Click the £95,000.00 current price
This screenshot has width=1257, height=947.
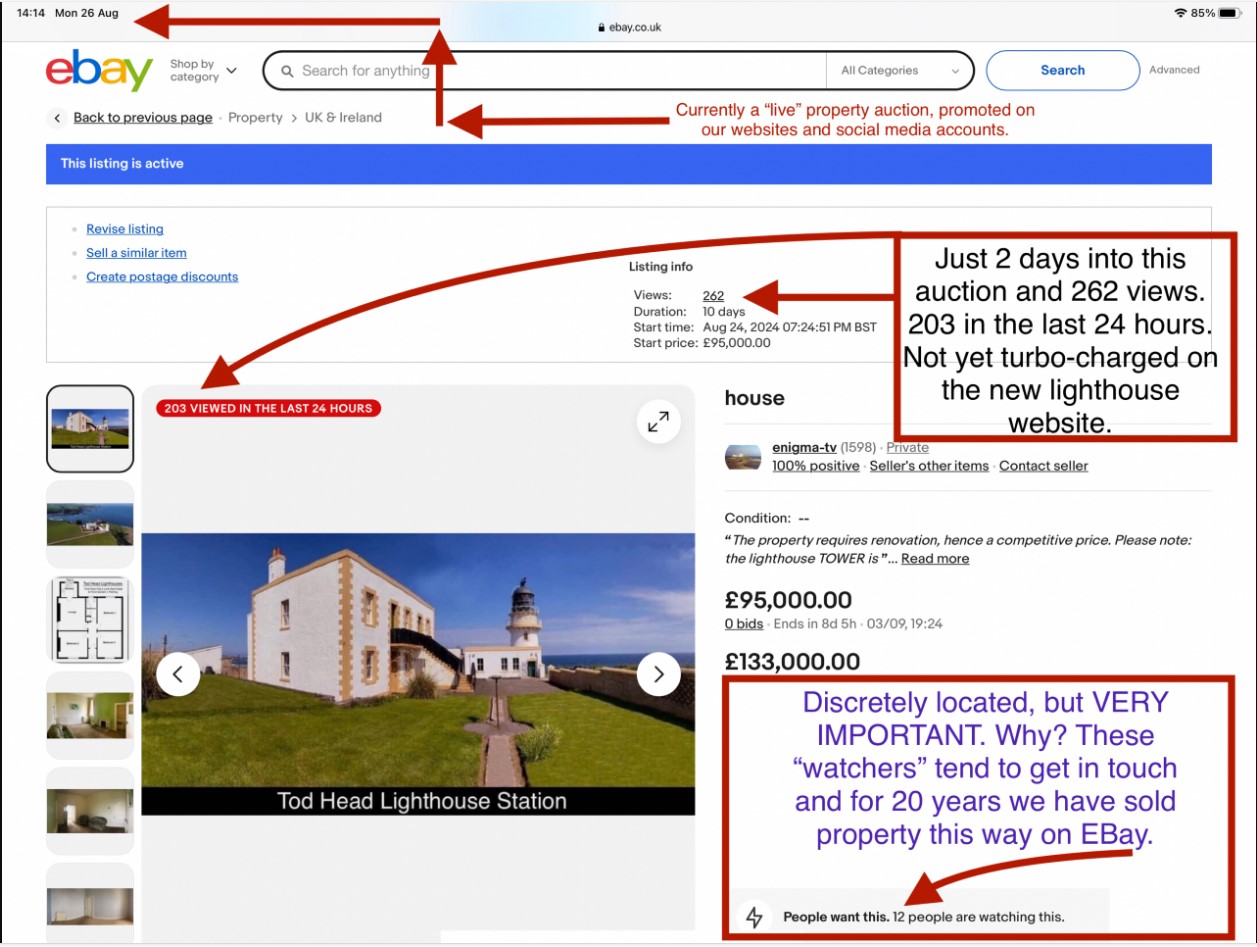point(788,601)
